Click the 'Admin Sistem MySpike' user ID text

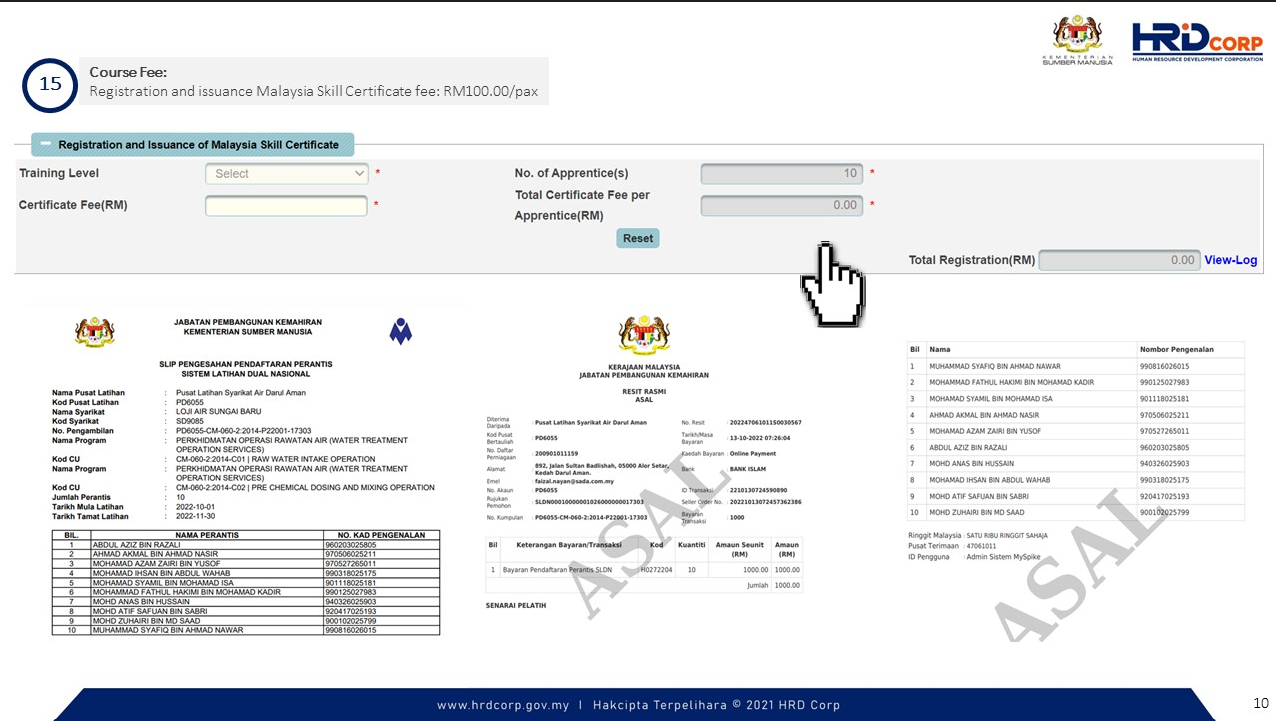(1005, 556)
